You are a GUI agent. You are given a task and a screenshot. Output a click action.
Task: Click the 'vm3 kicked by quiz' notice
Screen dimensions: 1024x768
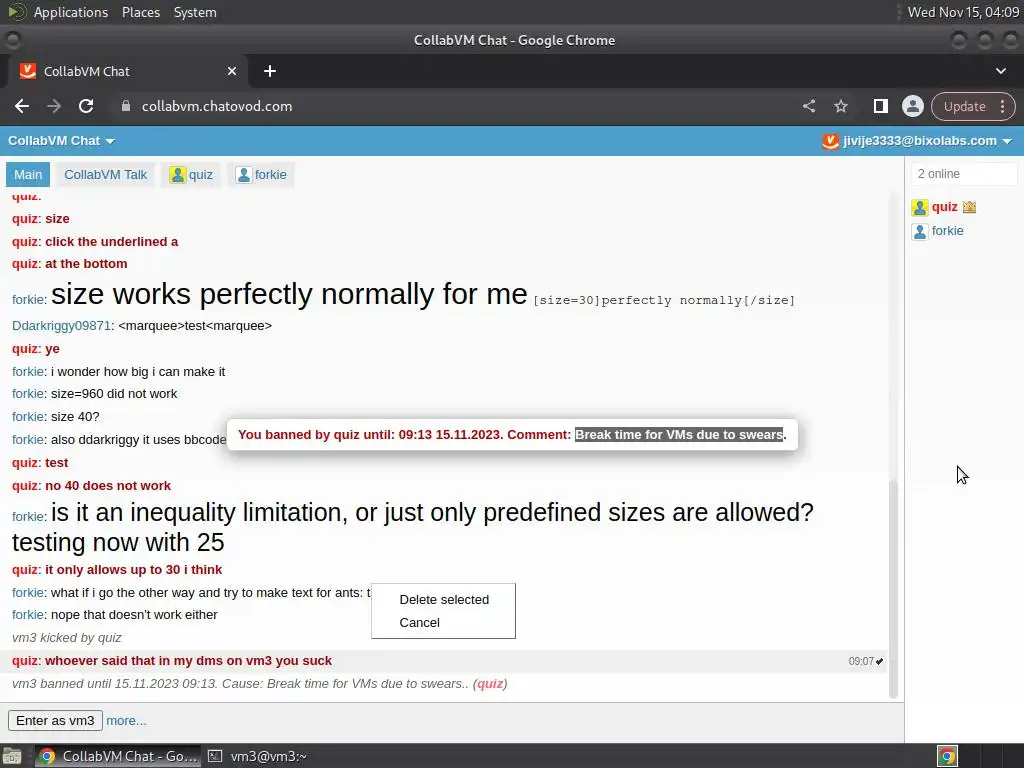(67, 637)
